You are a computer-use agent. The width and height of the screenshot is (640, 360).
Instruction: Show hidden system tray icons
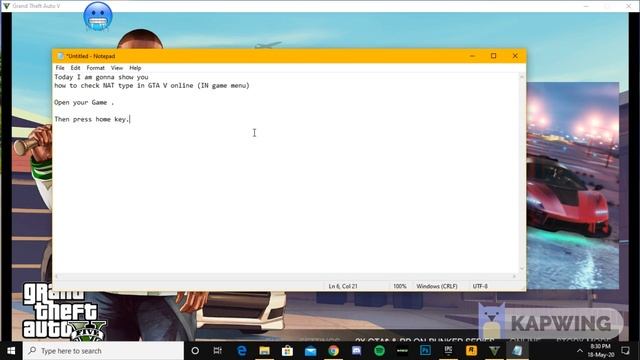580,351
